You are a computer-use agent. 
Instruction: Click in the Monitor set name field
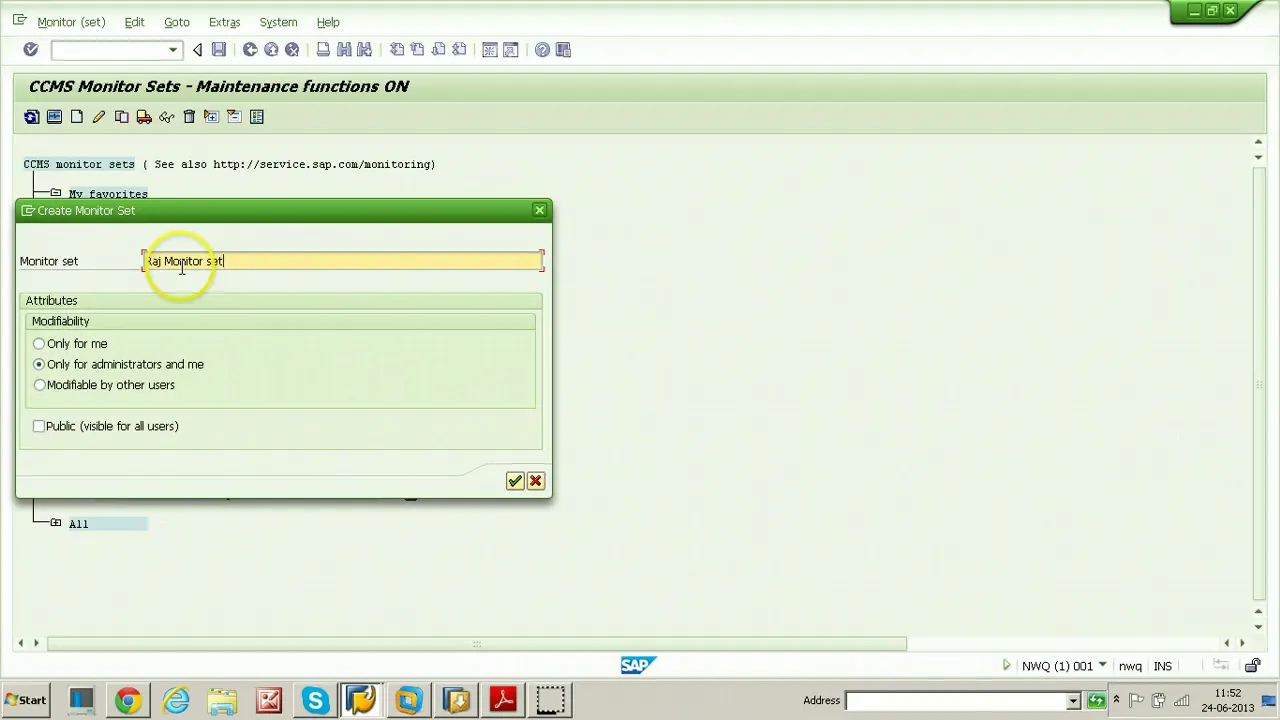click(x=343, y=261)
